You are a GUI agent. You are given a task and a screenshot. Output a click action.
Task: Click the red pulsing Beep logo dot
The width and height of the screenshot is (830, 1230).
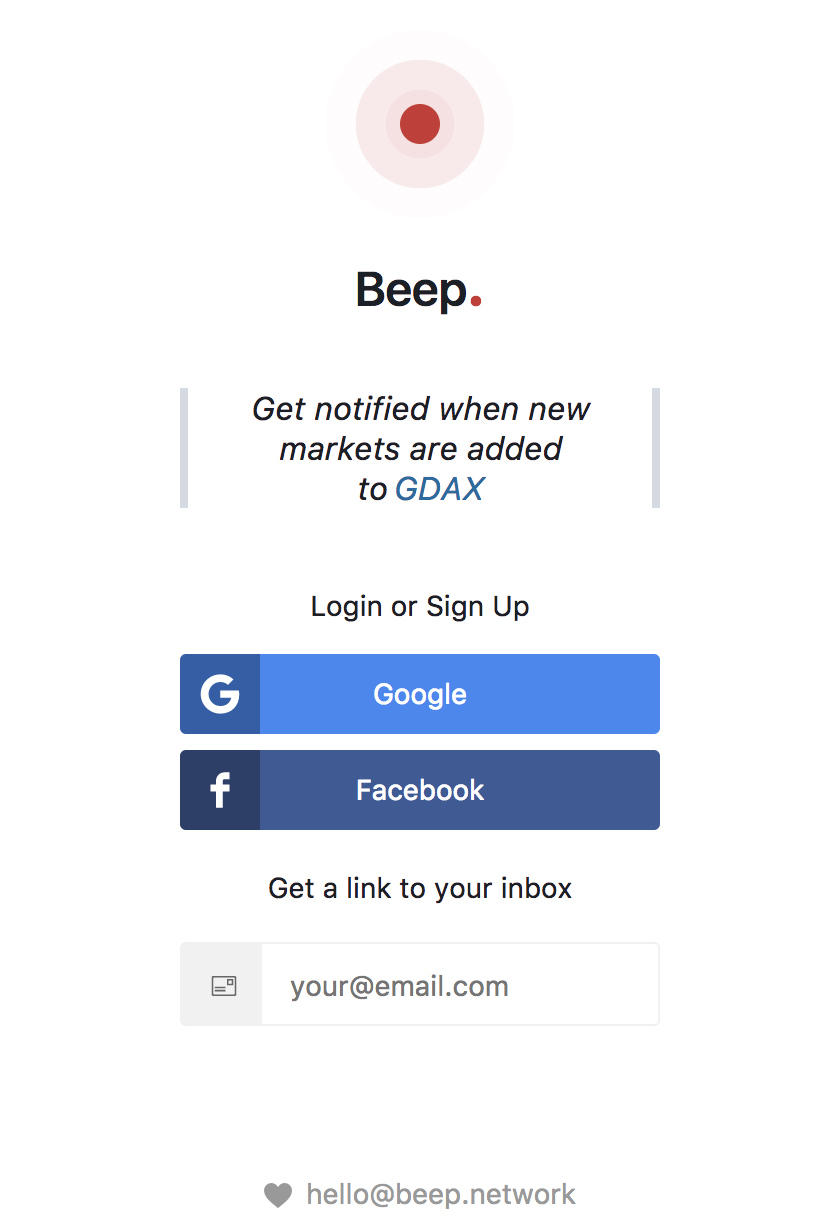click(420, 124)
